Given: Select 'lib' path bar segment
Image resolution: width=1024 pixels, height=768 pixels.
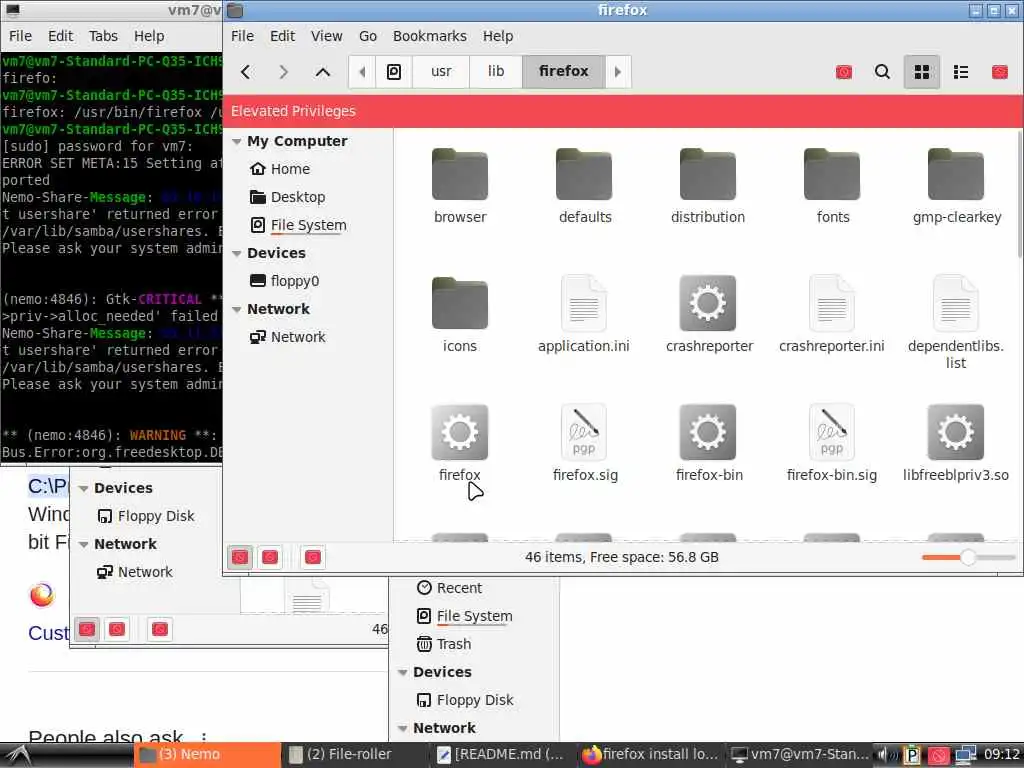Looking at the screenshot, I should 496,71.
